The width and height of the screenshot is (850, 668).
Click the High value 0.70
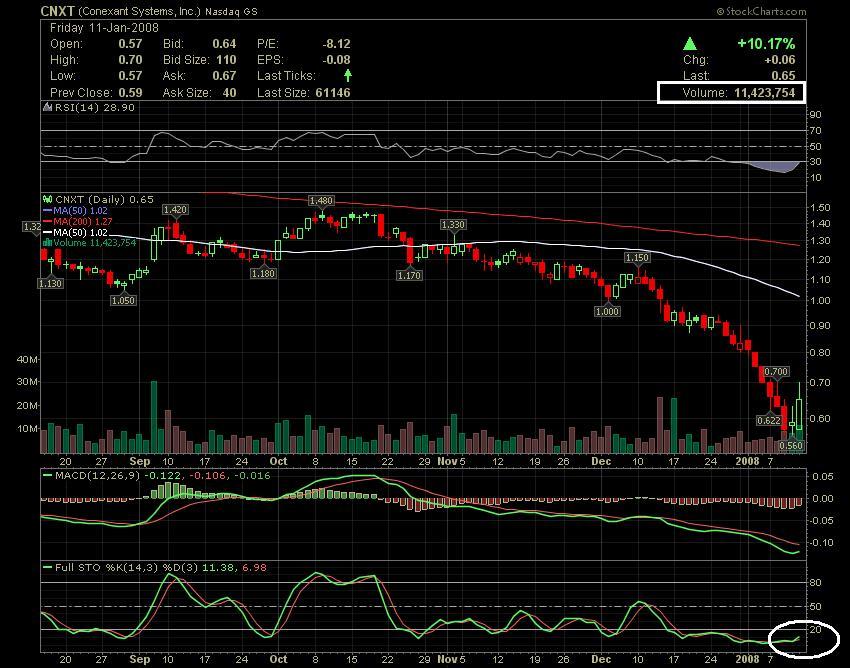point(130,60)
